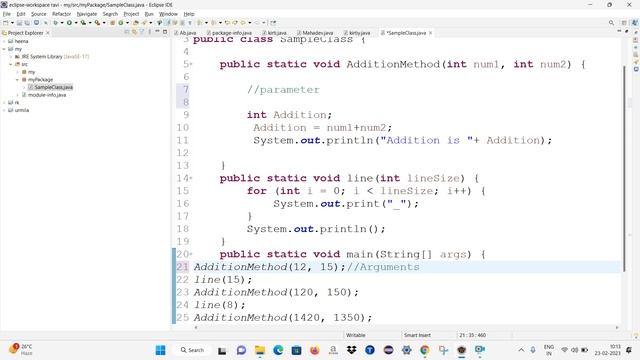
Task: Switch to the package-info.java tab
Action: 229,33
